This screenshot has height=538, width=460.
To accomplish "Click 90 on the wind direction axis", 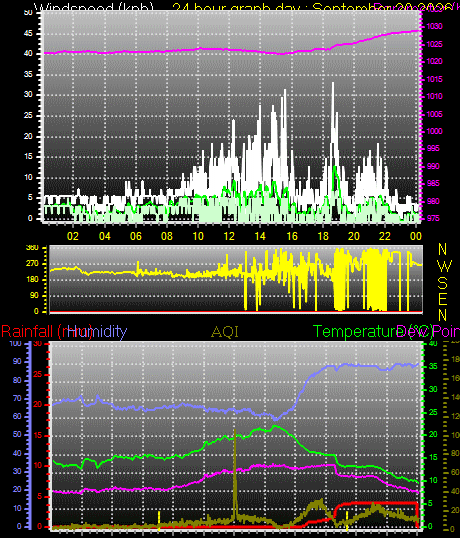I will click(34, 296).
